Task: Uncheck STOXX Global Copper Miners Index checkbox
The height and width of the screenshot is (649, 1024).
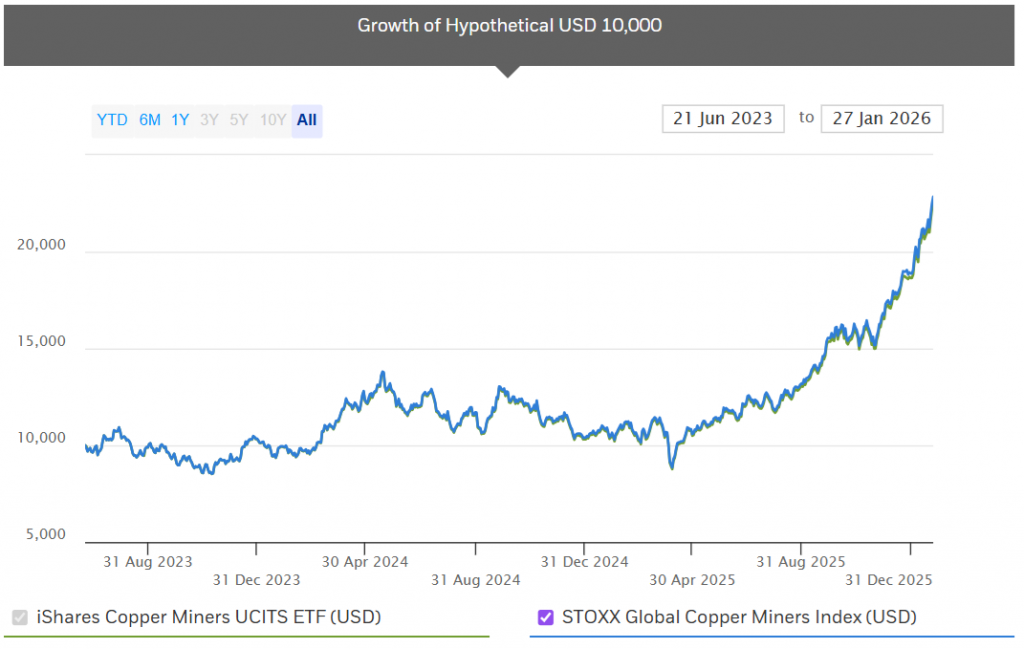Action: tap(546, 617)
